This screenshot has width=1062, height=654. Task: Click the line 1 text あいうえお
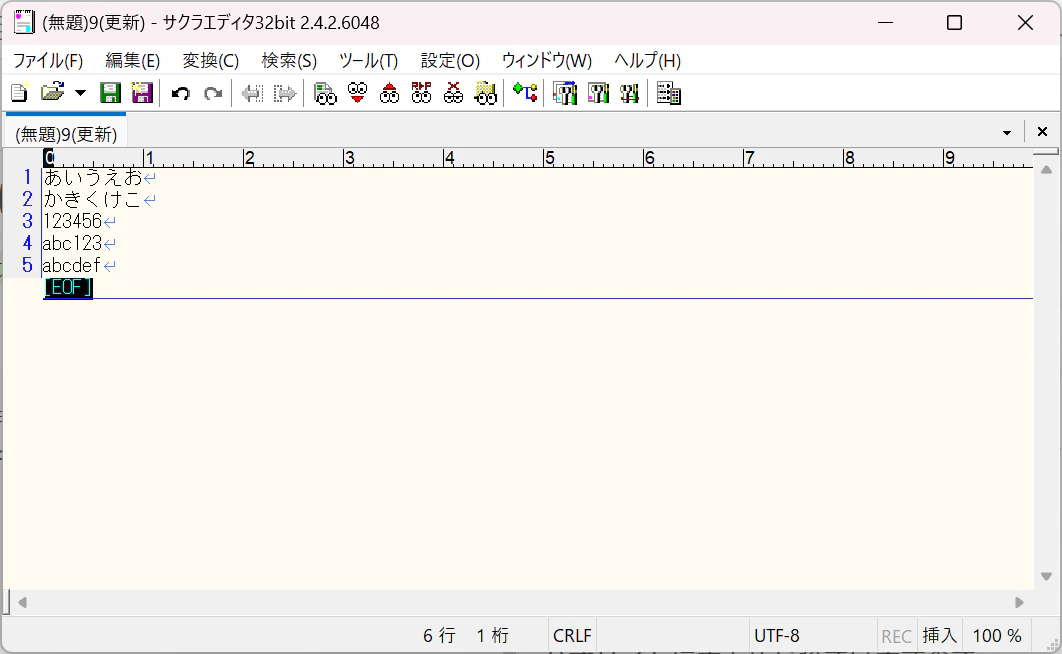93,177
